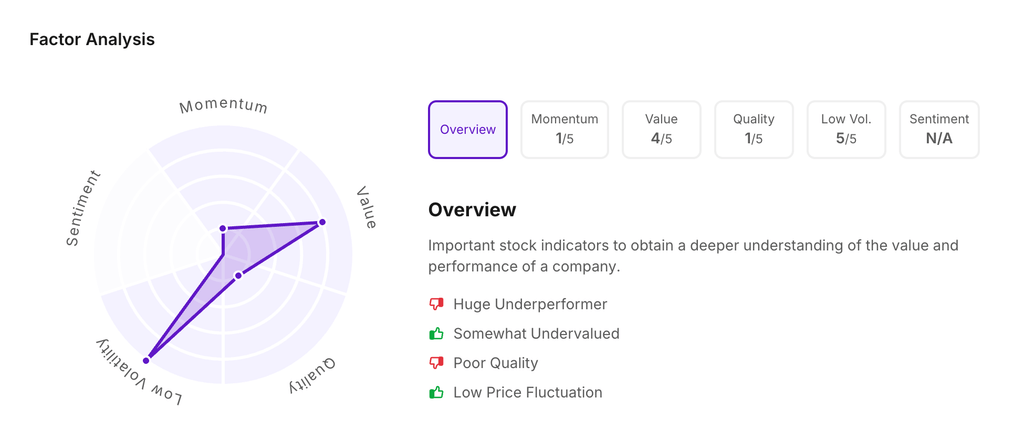Click the Low Volatility data point on radar
This screenshot has height=441, width=1024.
point(147,359)
